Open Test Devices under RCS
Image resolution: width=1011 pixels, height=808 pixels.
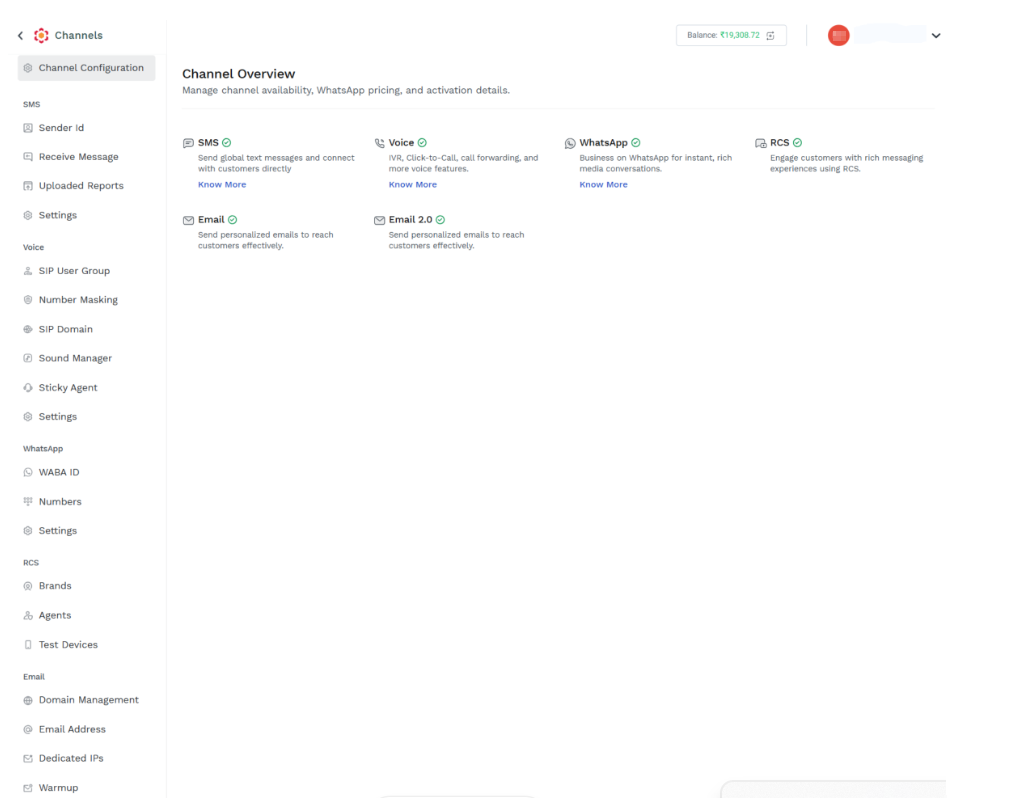[68, 645]
